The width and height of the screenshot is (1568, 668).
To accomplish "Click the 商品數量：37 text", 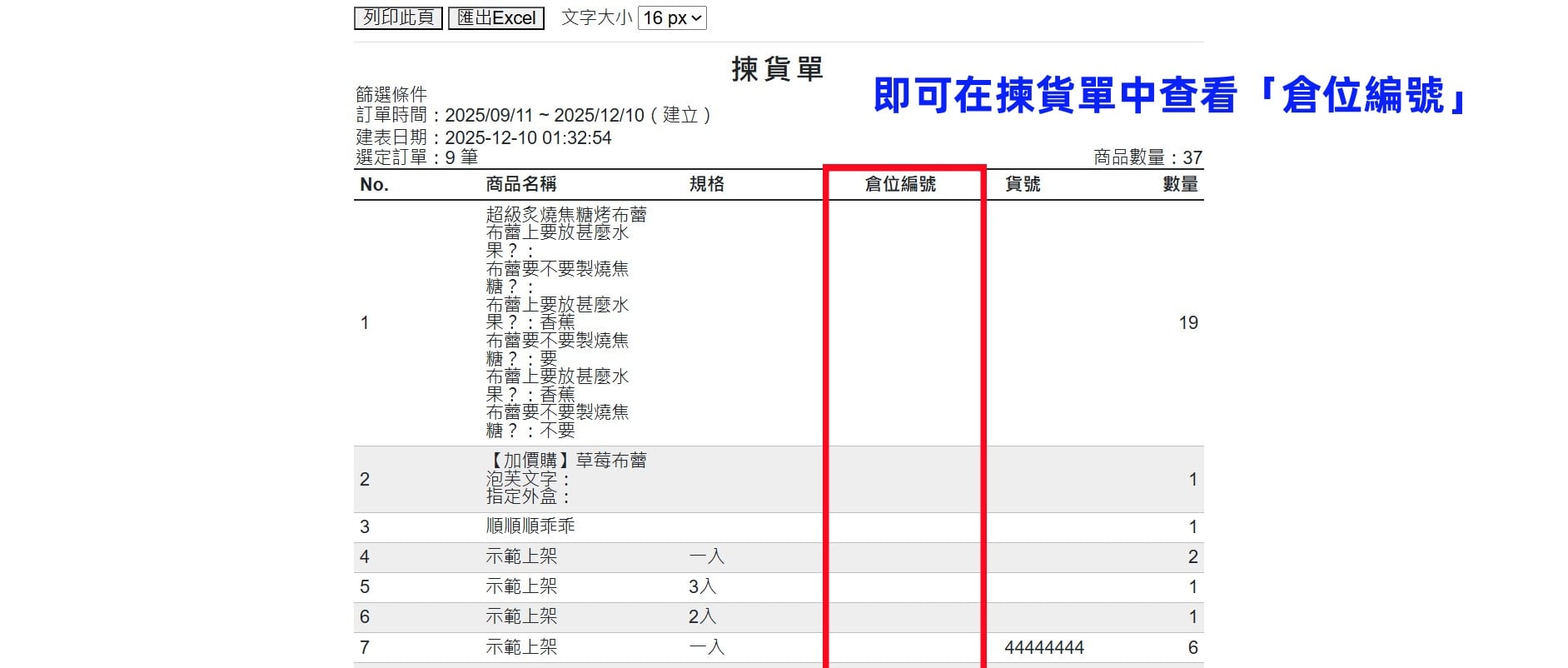I will [x=1147, y=157].
